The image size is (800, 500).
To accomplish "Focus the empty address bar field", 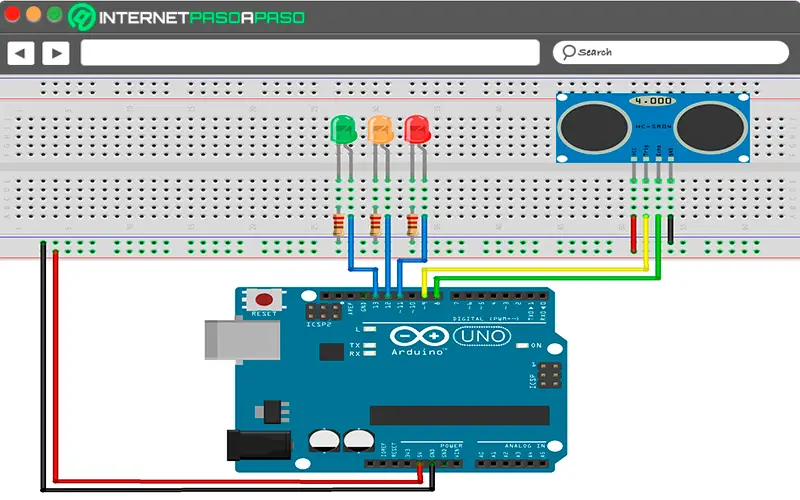I will pos(310,53).
